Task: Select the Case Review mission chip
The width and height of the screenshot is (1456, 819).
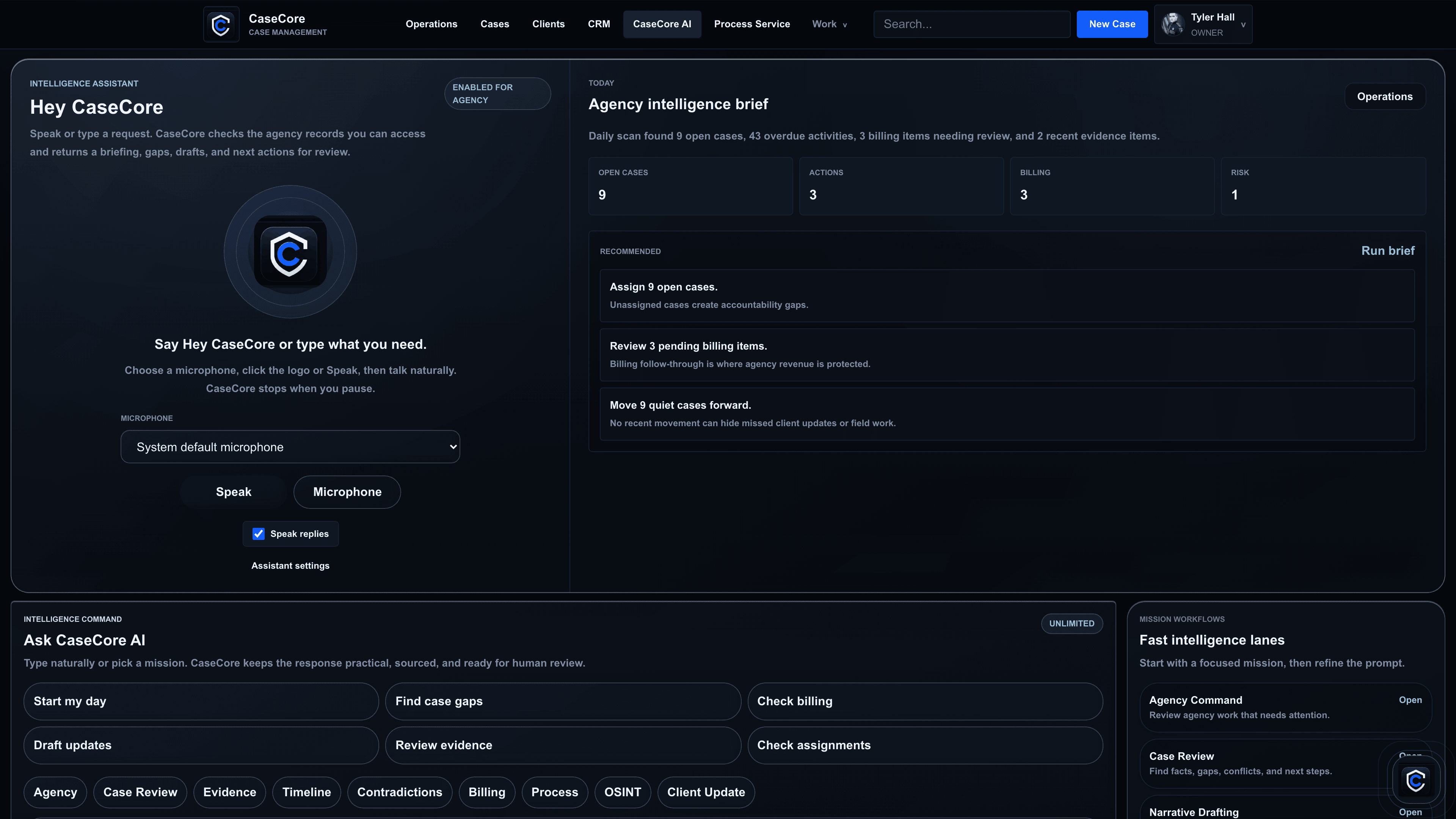Action: [140, 792]
